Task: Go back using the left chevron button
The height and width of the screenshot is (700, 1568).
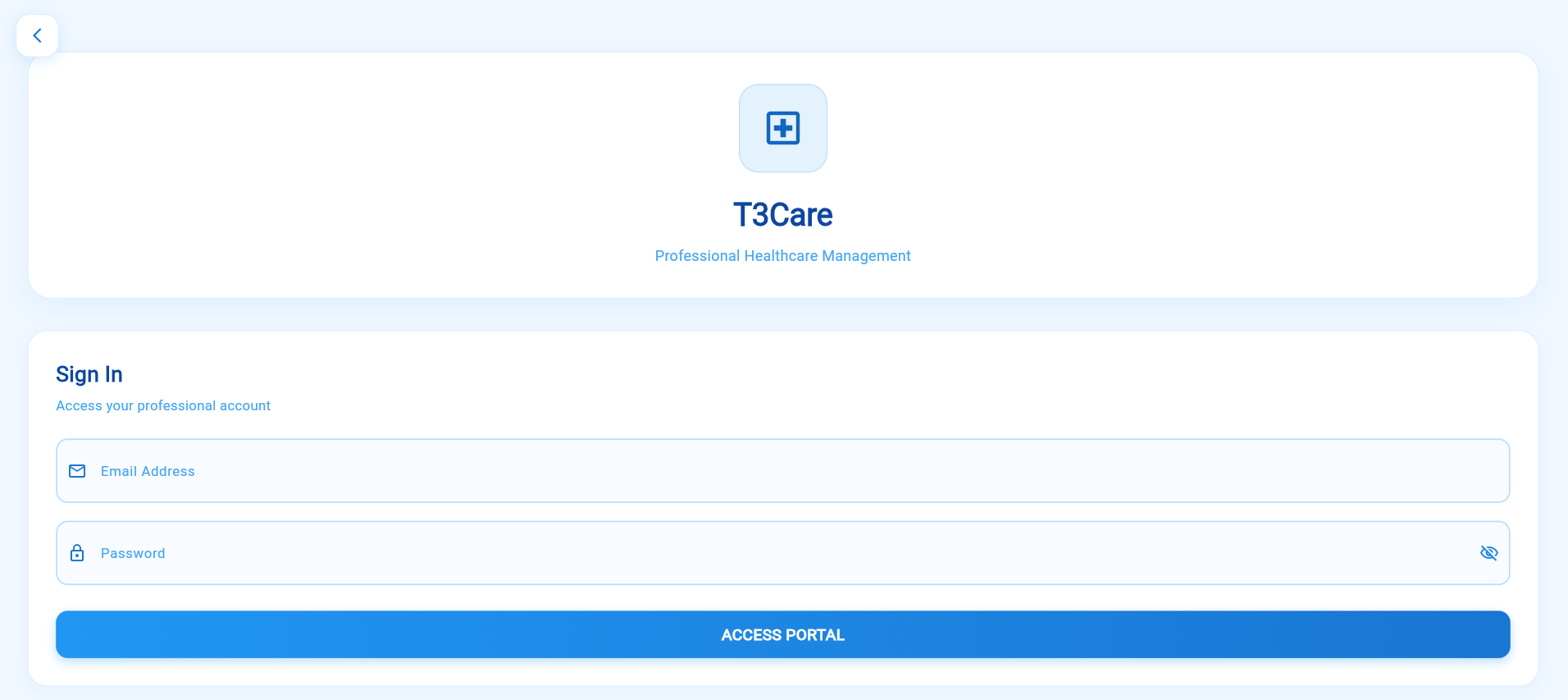Action: 37,35
